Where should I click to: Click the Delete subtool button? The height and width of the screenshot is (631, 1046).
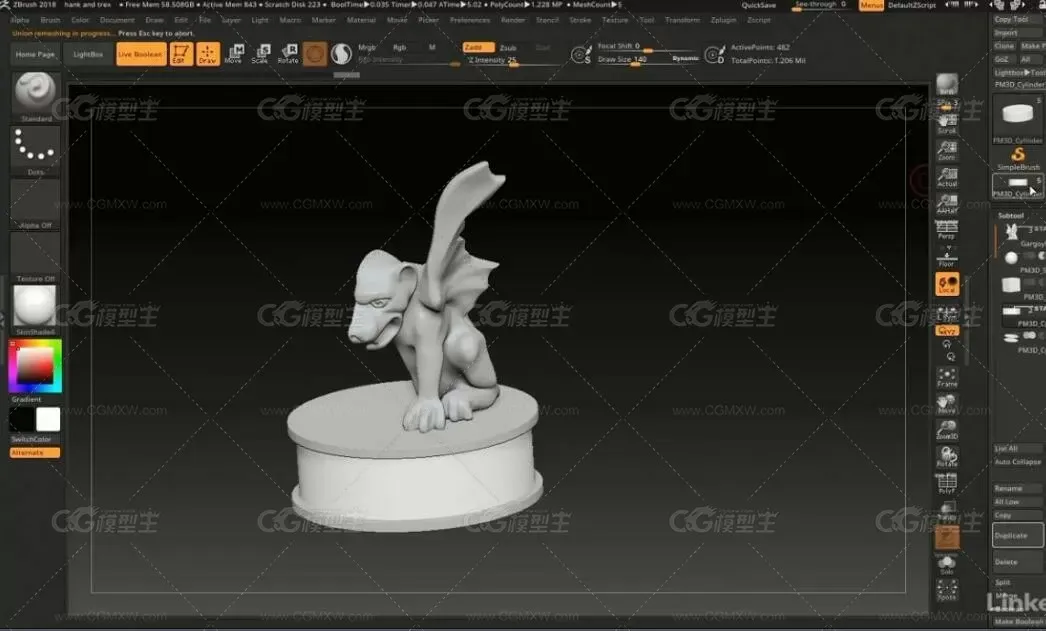click(x=1017, y=562)
